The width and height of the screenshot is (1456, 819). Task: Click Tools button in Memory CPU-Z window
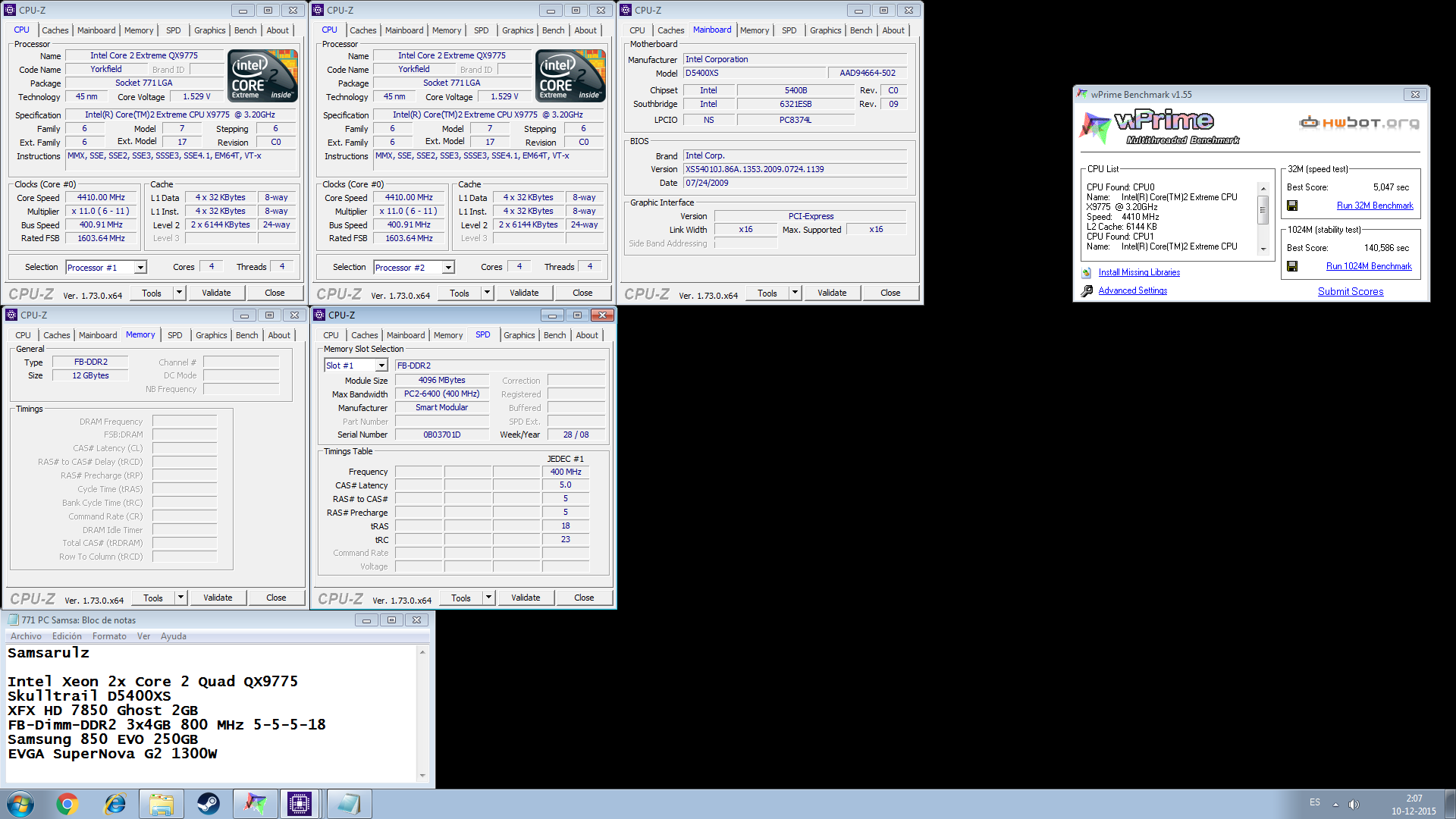(153, 598)
